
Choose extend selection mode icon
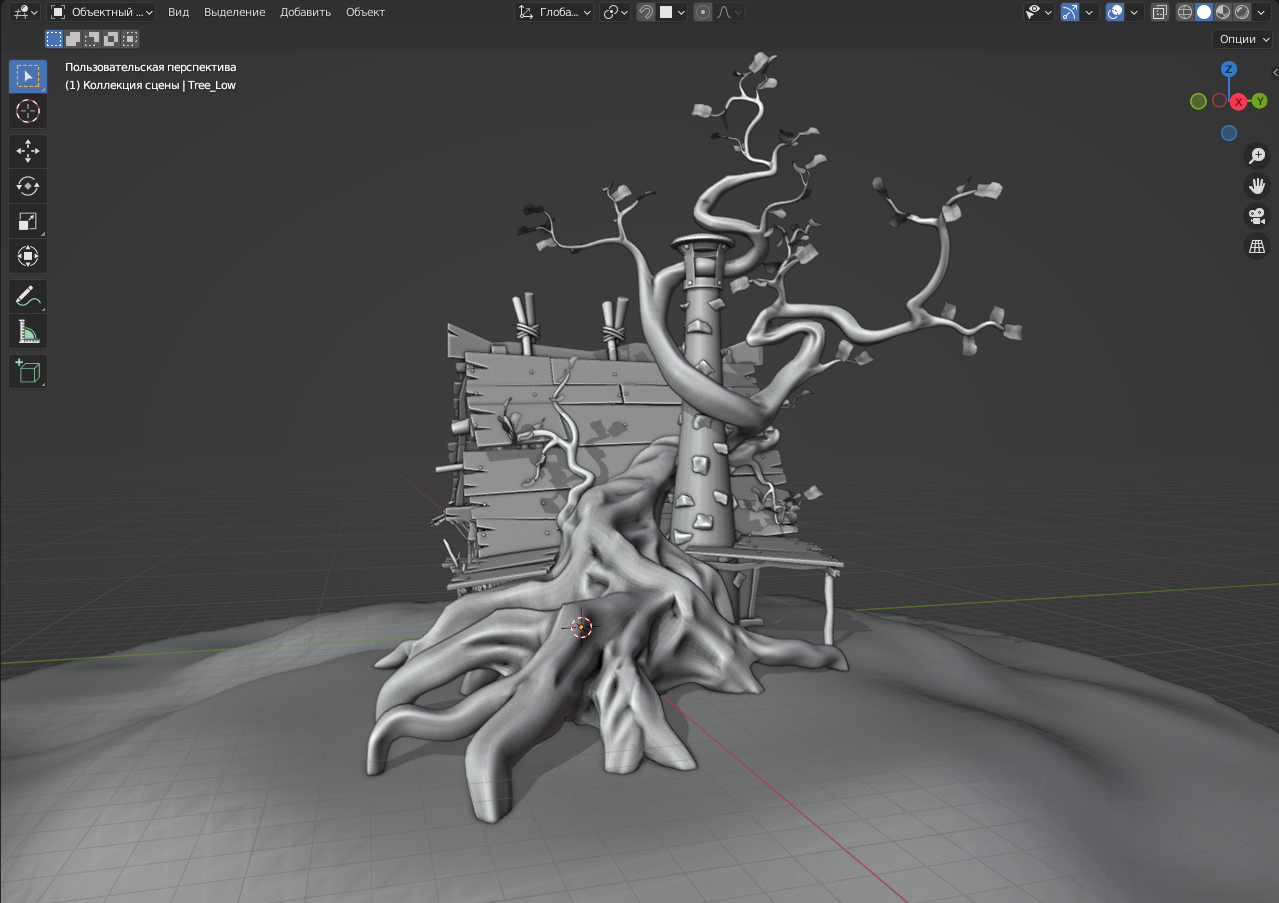(73, 39)
